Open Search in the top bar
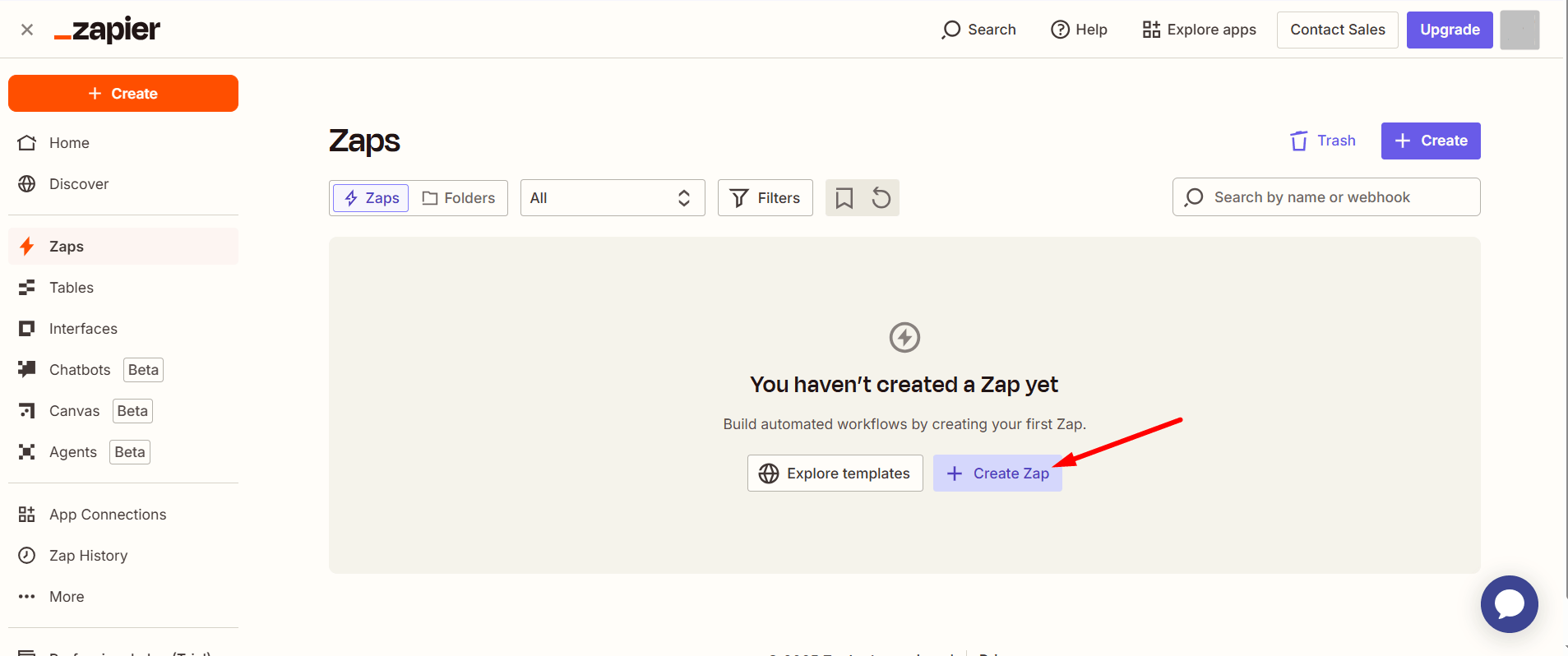 (978, 30)
